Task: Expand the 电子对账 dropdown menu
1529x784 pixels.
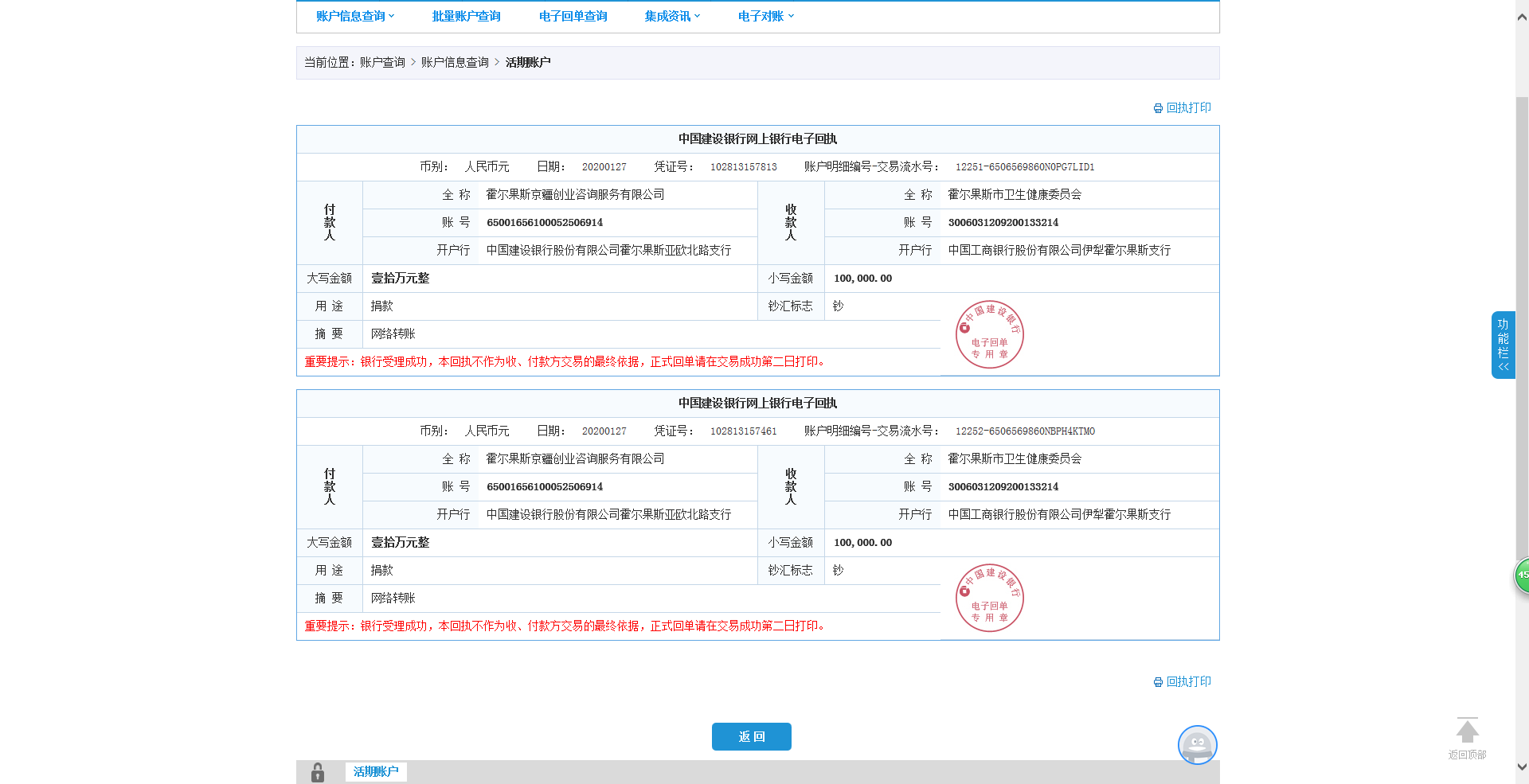Action: (x=765, y=16)
